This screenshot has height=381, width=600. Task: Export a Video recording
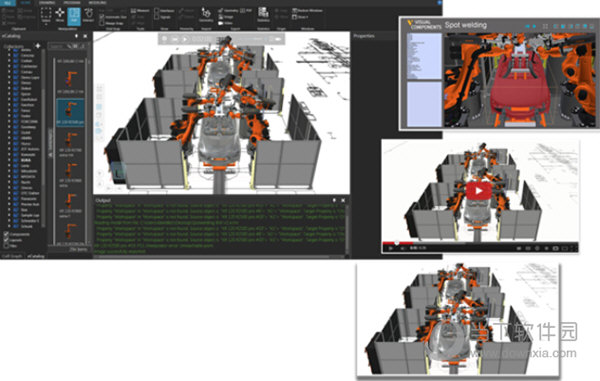pyautogui.click(x=225, y=23)
